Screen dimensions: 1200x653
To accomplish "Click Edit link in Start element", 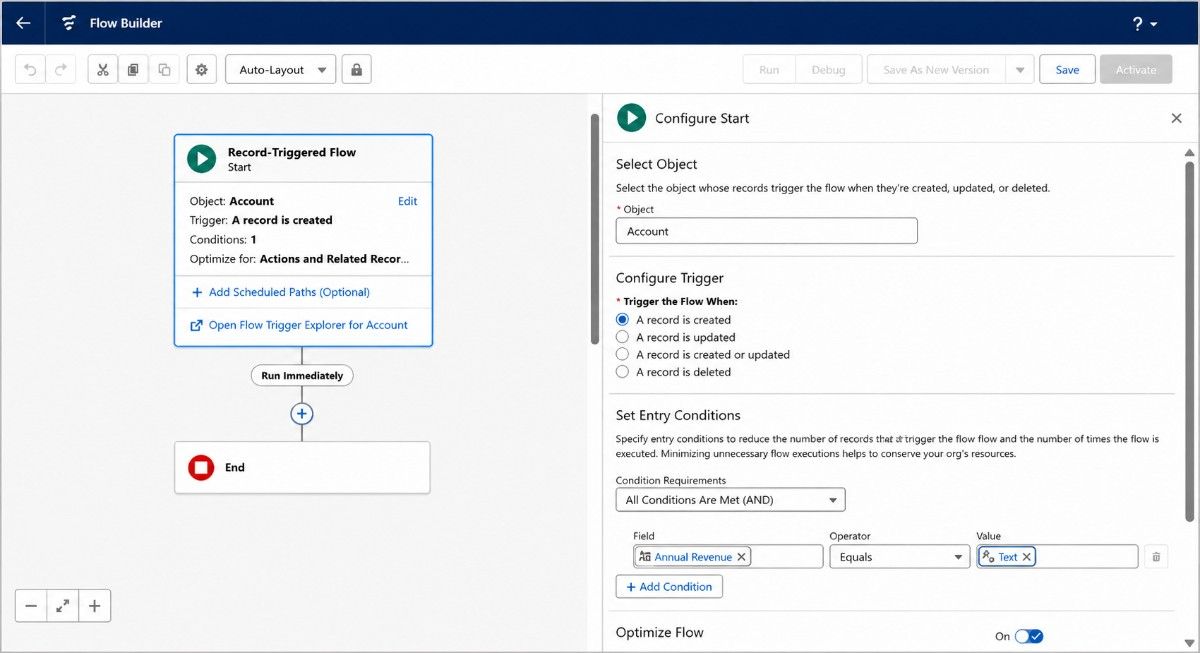I will click(x=407, y=201).
